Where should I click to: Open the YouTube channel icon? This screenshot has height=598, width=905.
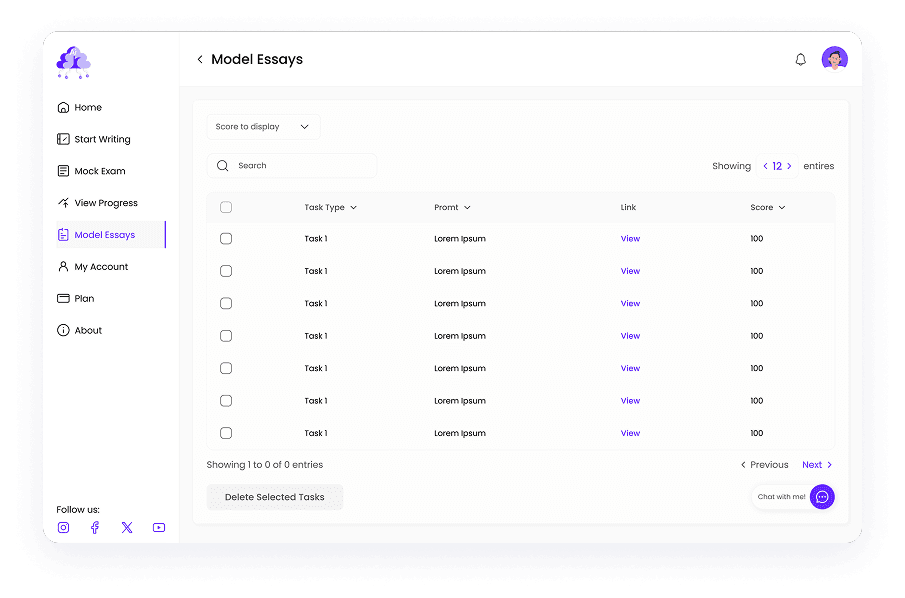(x=158, y=527)
